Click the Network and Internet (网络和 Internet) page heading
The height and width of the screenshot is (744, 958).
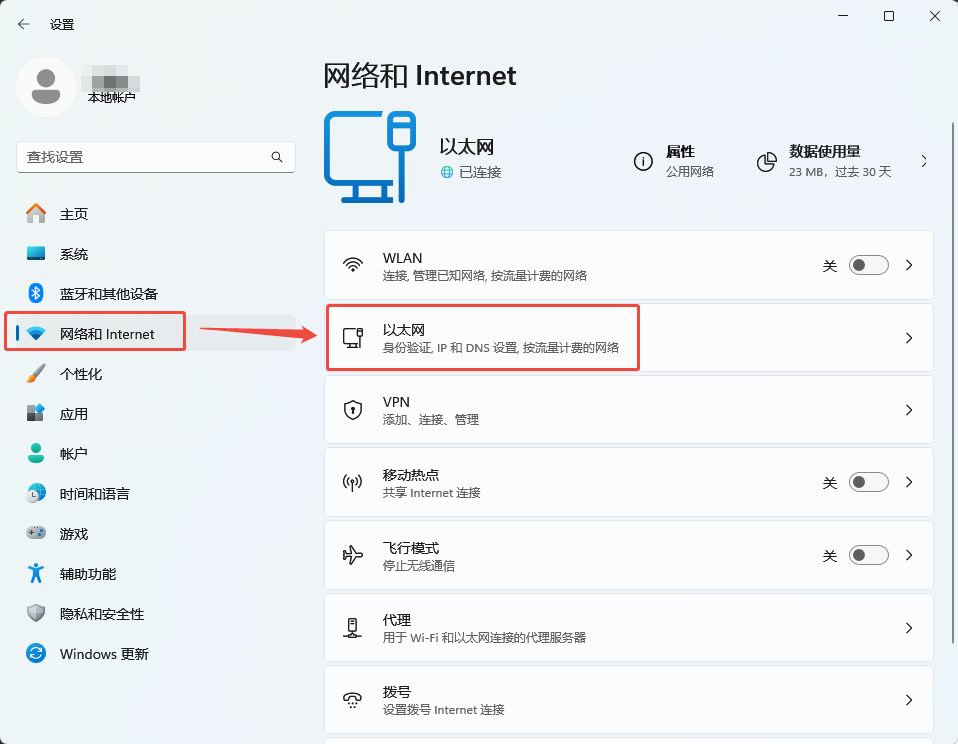(x=420, y=76)
